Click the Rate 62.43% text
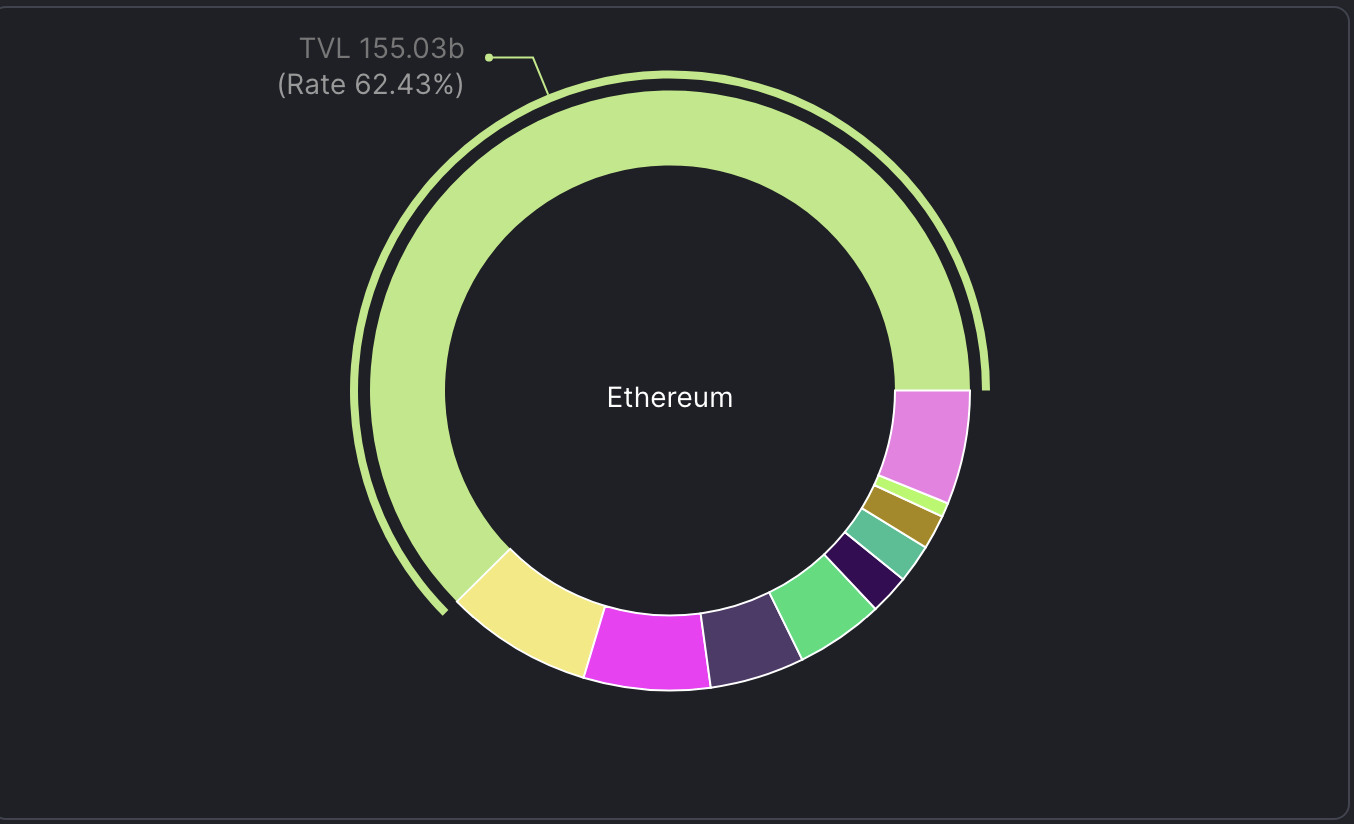Screen dimensions: 1354x824 point(370,85)
